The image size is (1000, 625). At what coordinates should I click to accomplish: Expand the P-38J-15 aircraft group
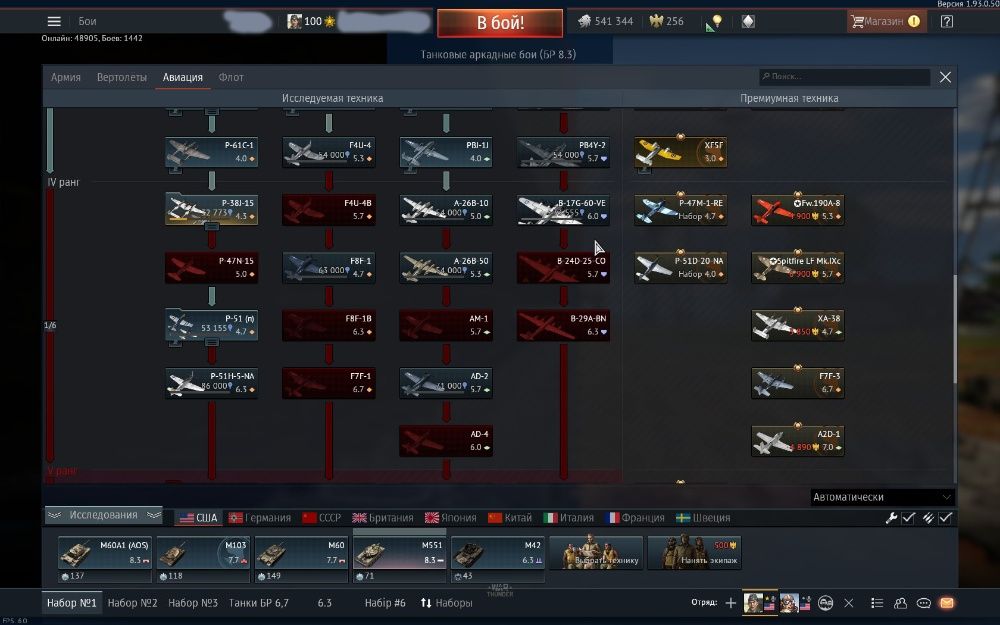pos(211,210)
